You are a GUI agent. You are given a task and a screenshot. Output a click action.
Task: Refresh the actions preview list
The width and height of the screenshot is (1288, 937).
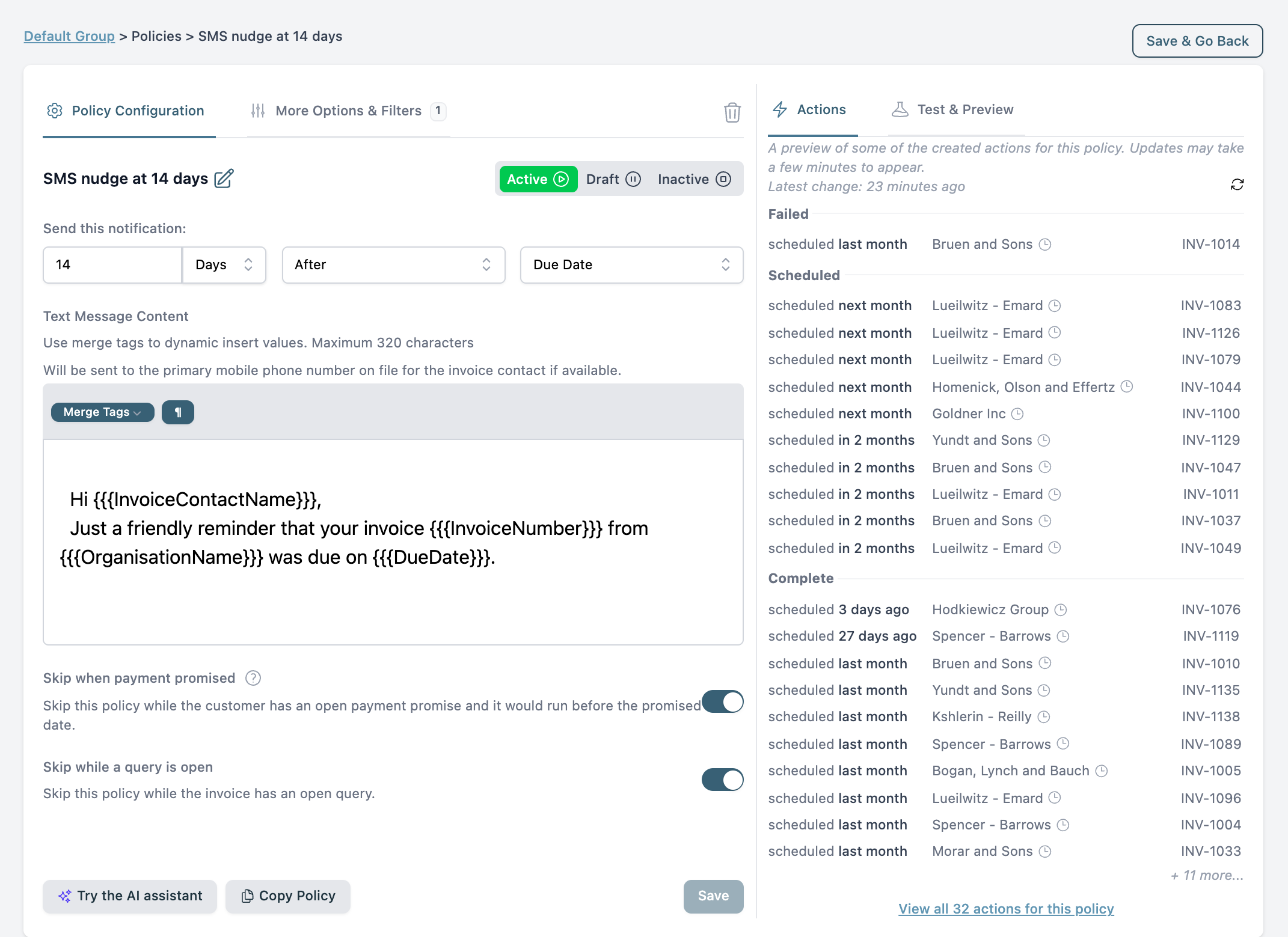(x=1237, y=185)
